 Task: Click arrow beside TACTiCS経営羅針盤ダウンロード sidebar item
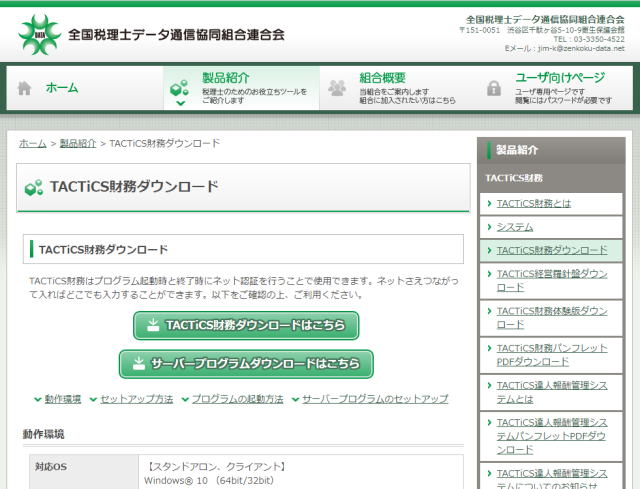[x=489, y=273]
